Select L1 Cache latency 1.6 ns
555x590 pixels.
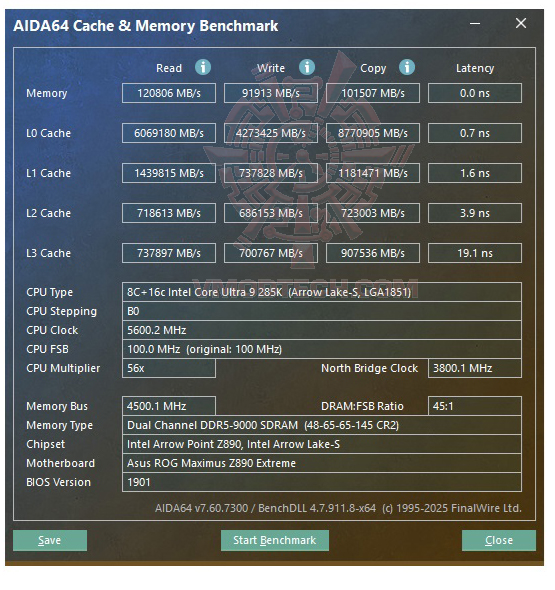[x=475, y=173]
